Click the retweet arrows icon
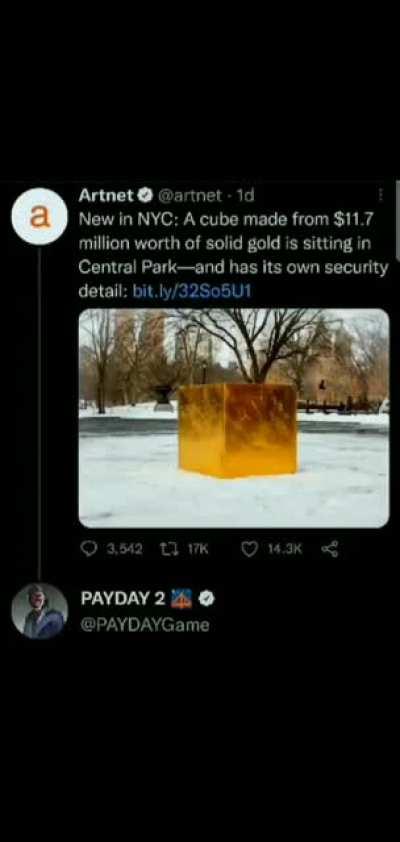This screenshot has width=400, height=842. pos(170,549)
